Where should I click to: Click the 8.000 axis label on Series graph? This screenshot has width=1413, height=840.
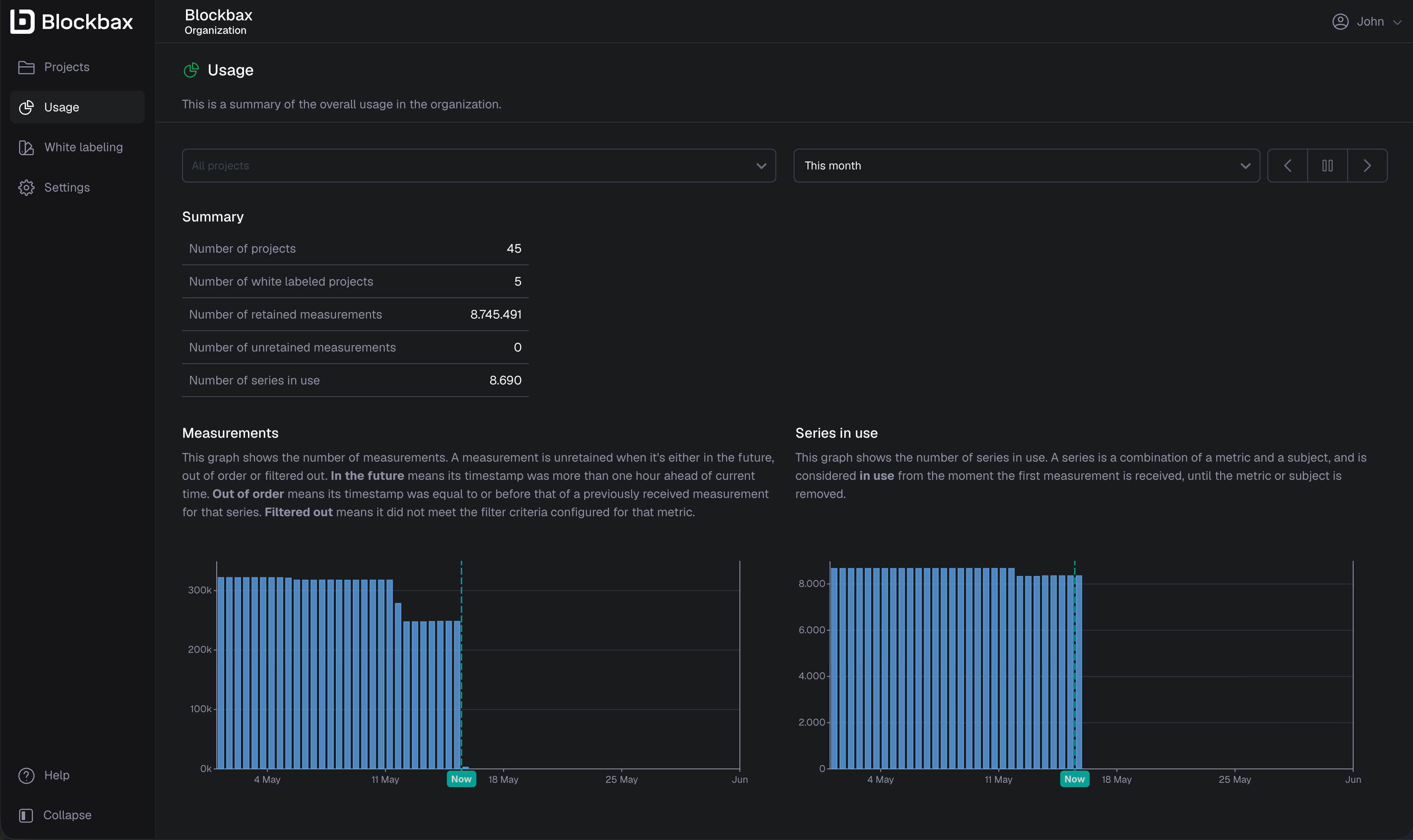click(x=811, y=583)
